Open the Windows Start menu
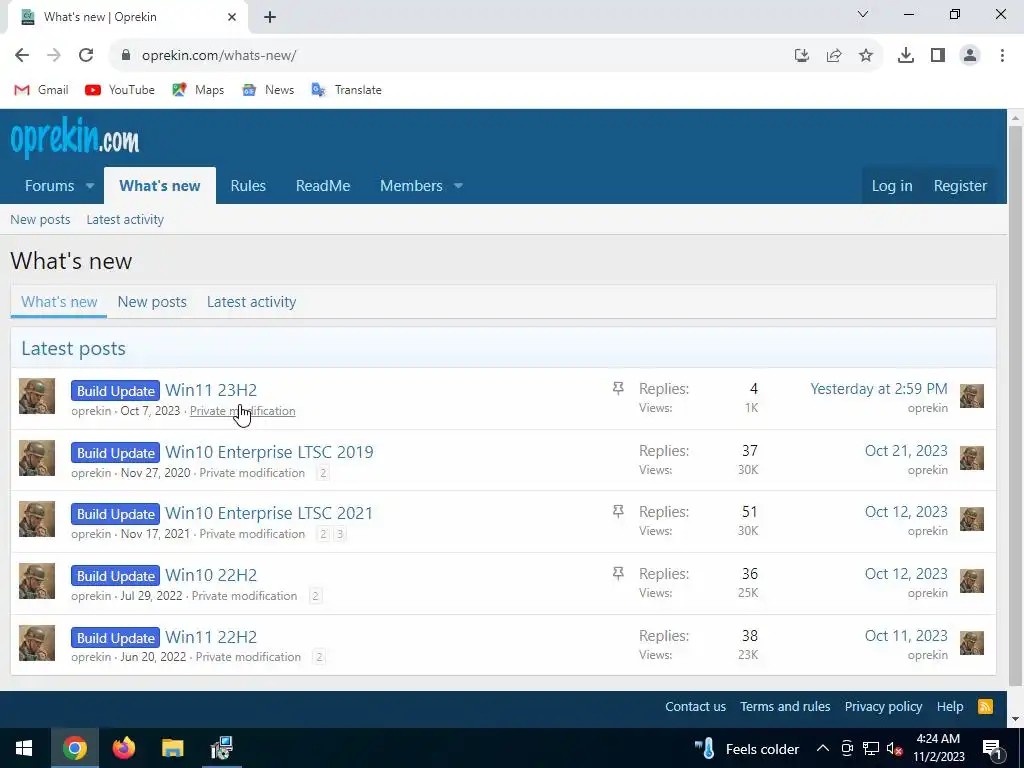Viewport: 1024px width, 768px height. point(24,748)
